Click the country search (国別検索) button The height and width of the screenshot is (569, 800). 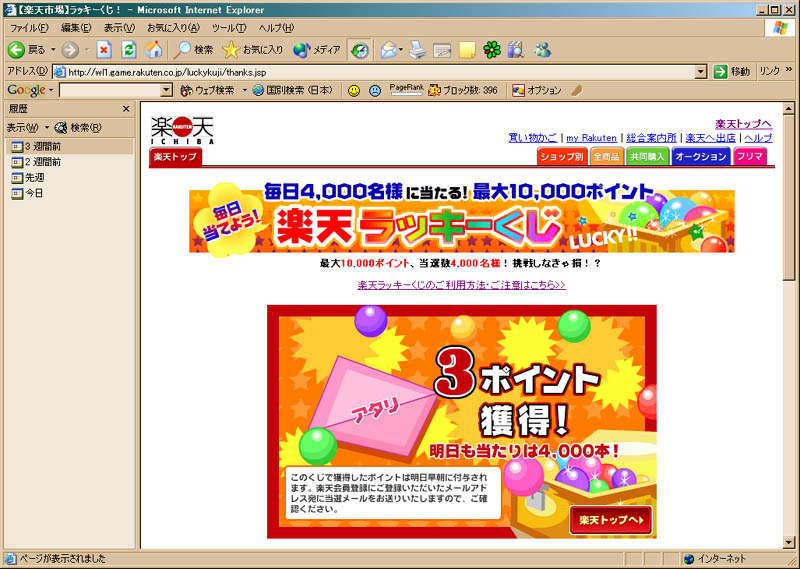[x=293, y=90]
